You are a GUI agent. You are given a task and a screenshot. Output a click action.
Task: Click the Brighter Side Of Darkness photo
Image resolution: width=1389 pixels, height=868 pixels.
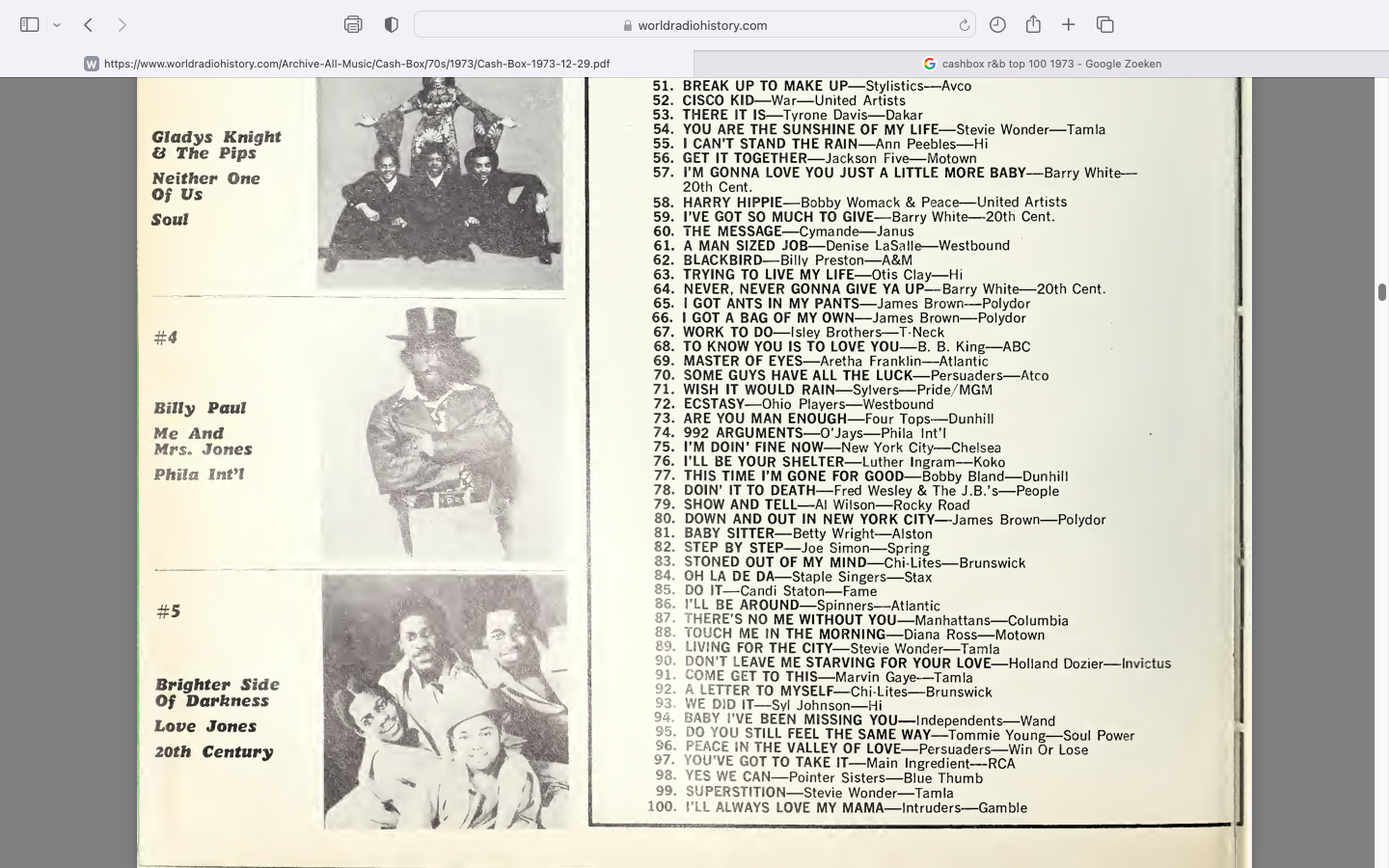[446, 701]
